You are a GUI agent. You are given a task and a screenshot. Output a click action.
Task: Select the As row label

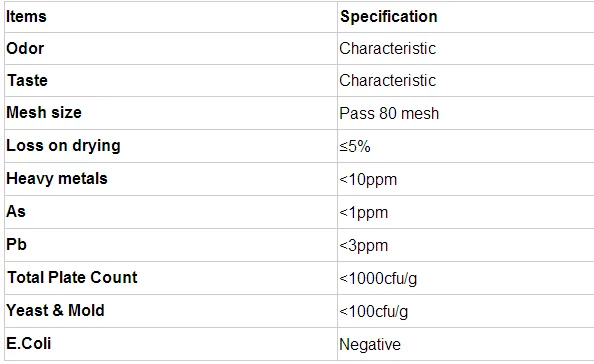coord(16,211)
